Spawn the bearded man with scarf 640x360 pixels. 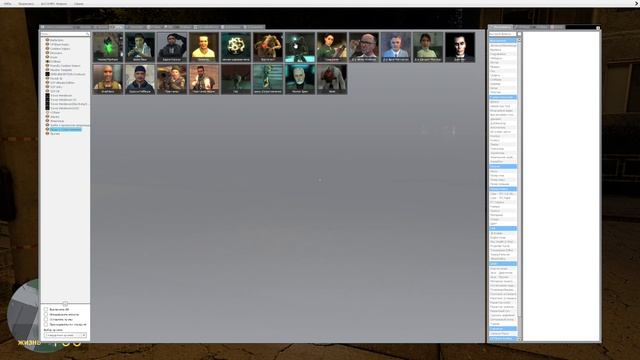click(204, 79)
